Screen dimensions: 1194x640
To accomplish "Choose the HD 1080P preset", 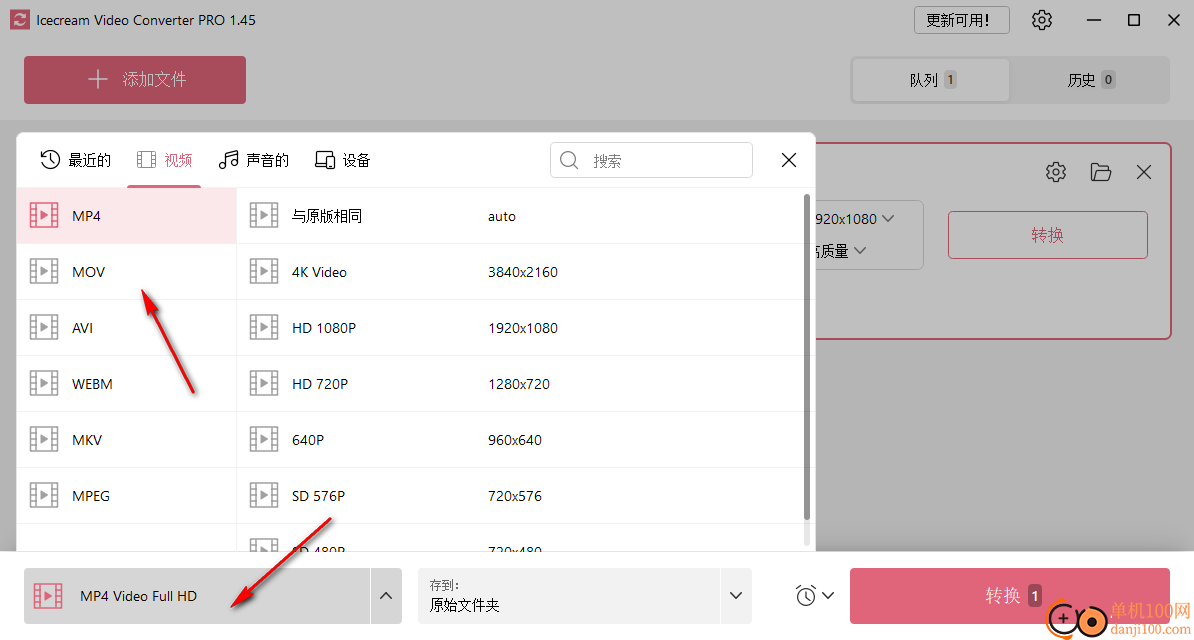I will coord(521,328).
